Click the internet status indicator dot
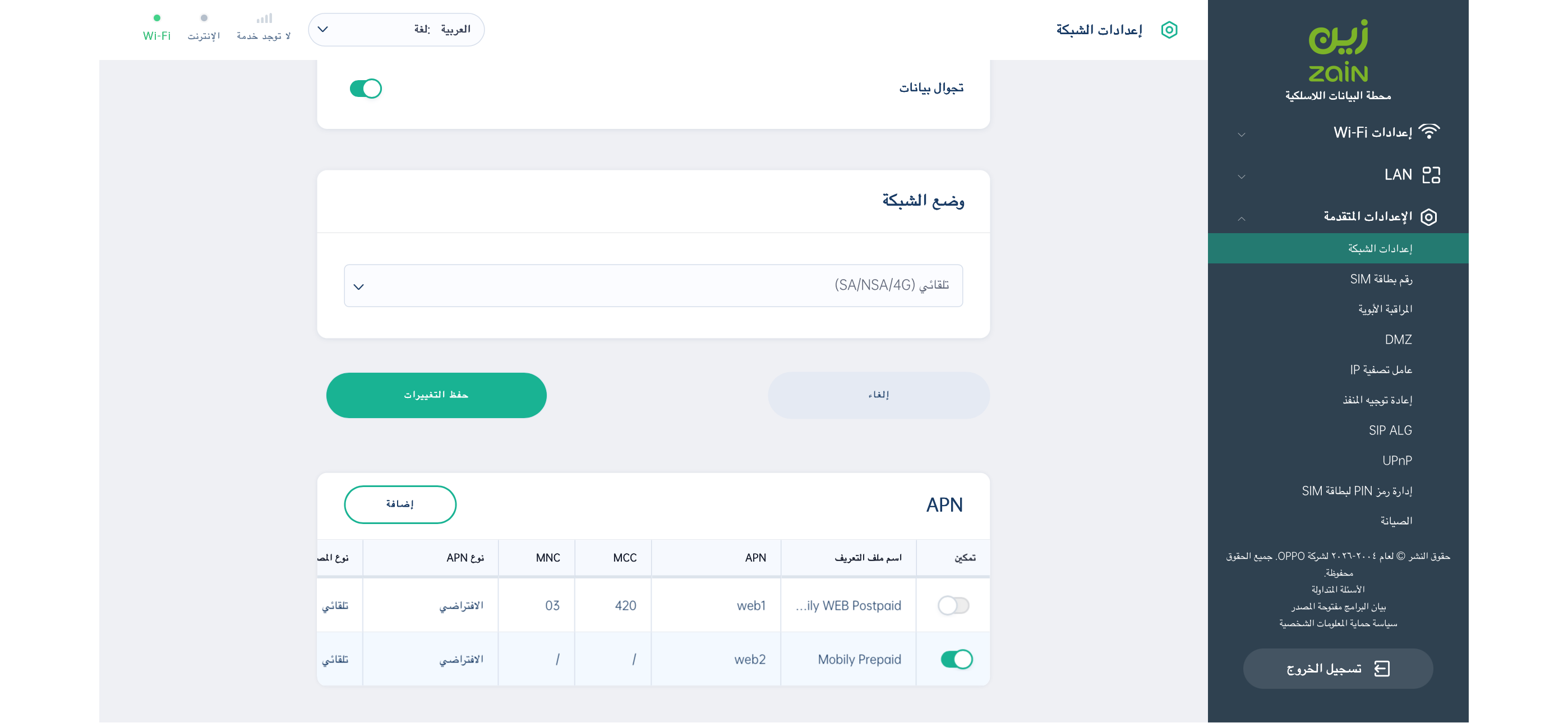This screenshot has height=723, width=1568. 204,19
